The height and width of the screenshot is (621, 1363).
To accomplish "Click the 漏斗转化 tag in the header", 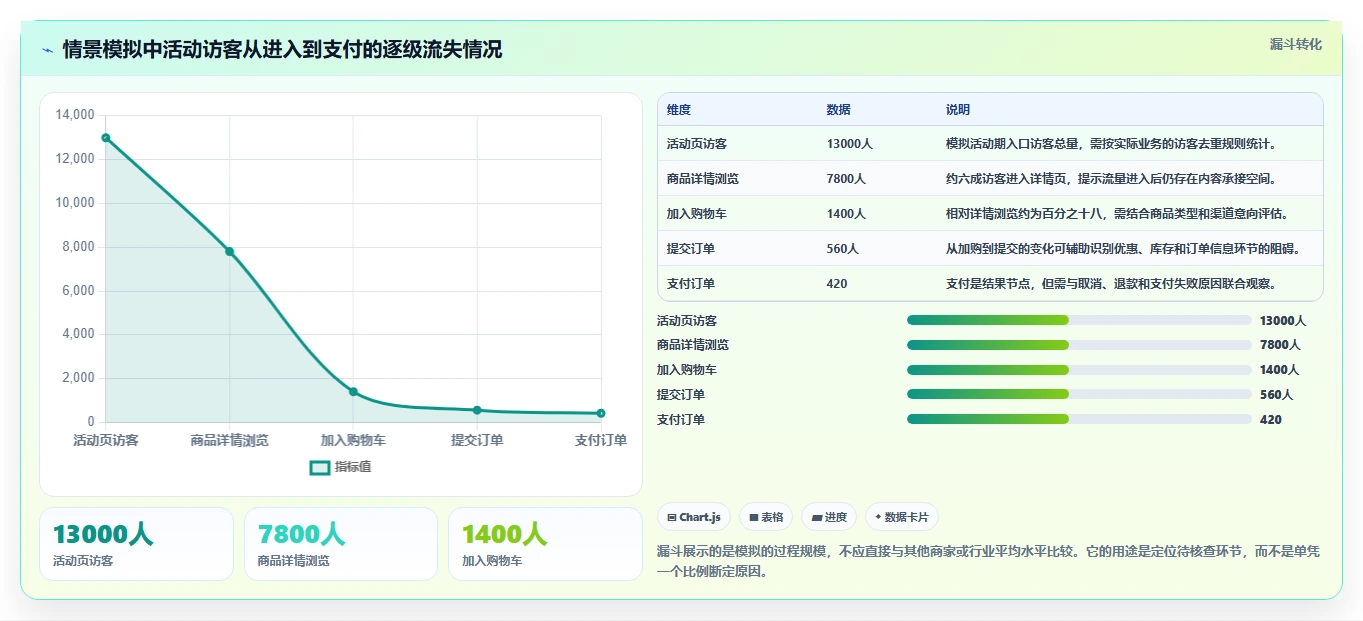I will tap(1296, 45).
